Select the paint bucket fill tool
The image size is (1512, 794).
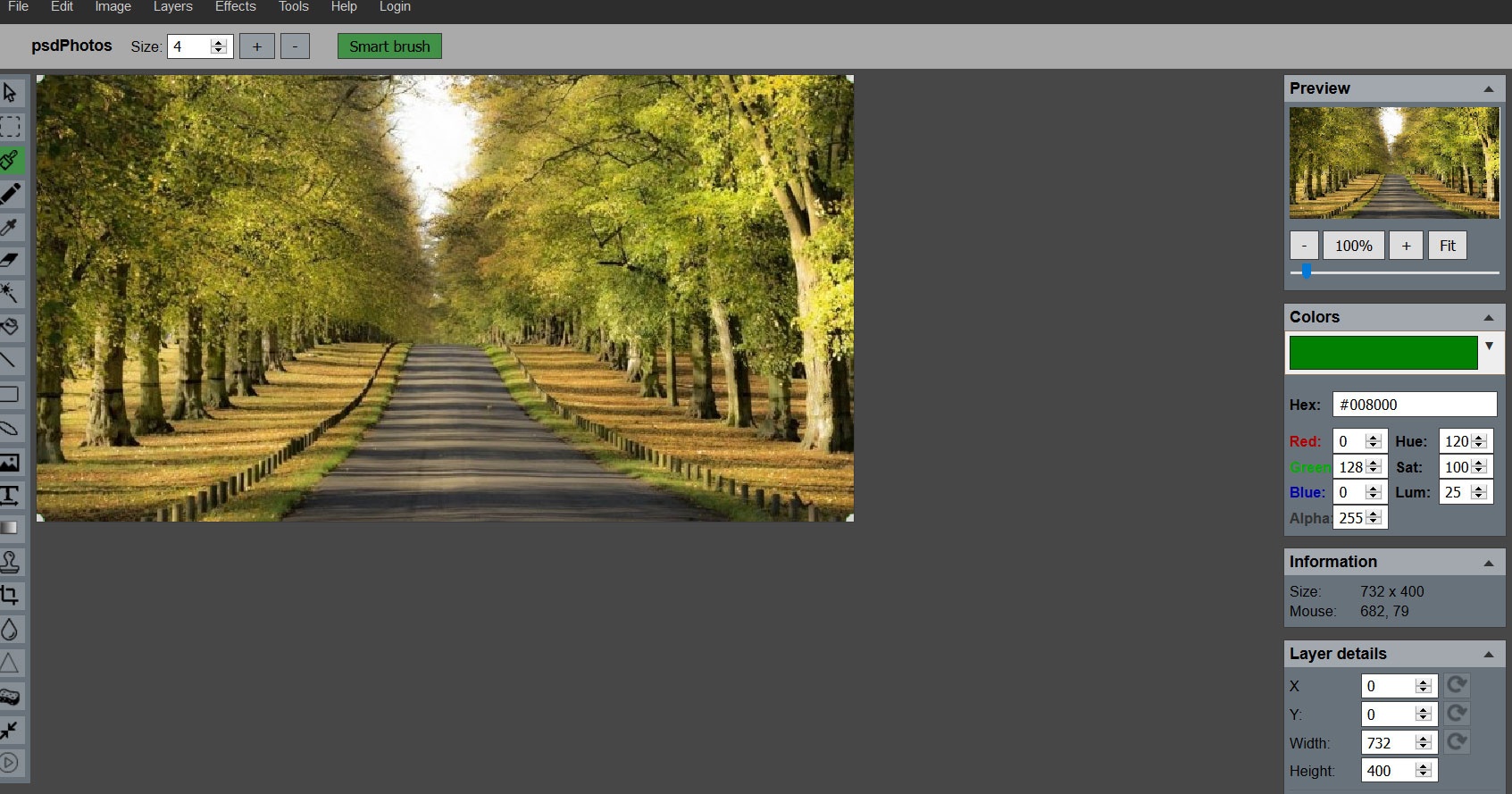(11, 327)
